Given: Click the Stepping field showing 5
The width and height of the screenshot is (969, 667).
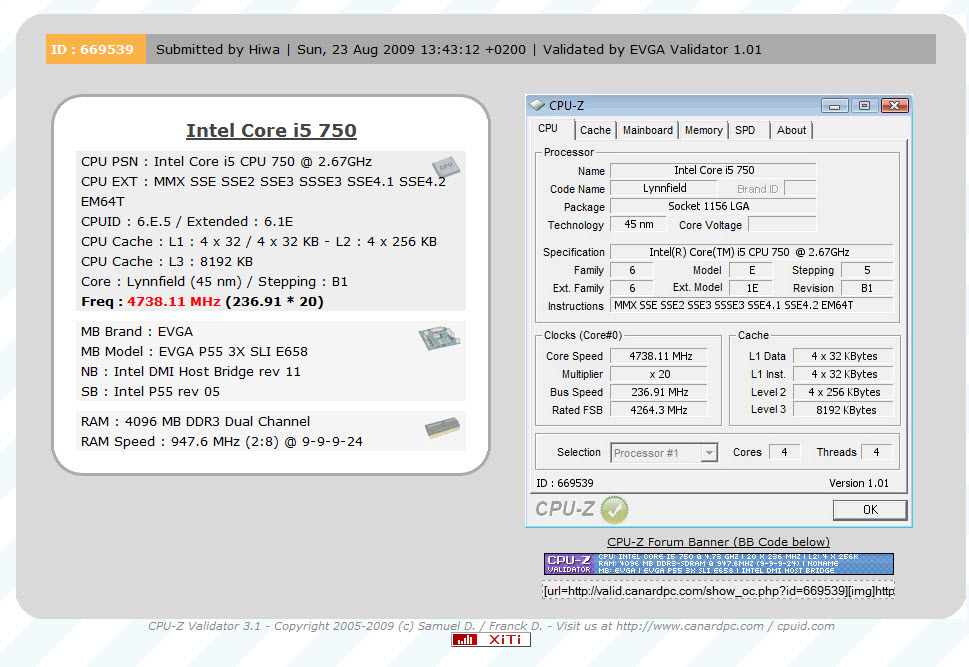Looking at the screenshot, I should pos(867,270).
